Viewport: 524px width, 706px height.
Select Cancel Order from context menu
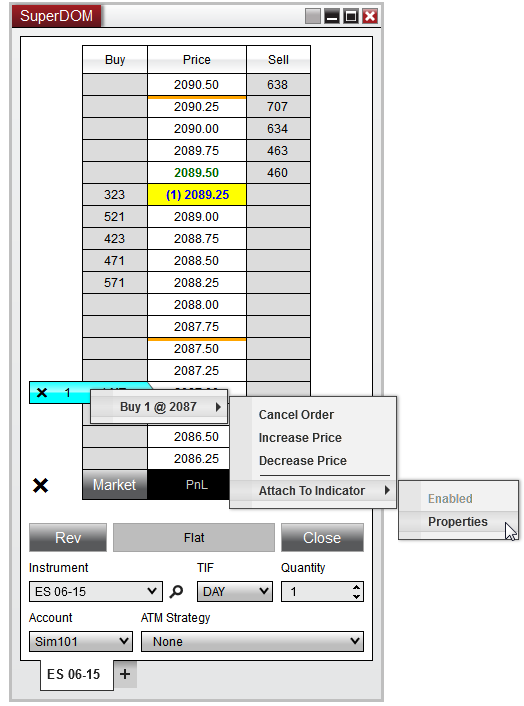(x=296, y=415)
